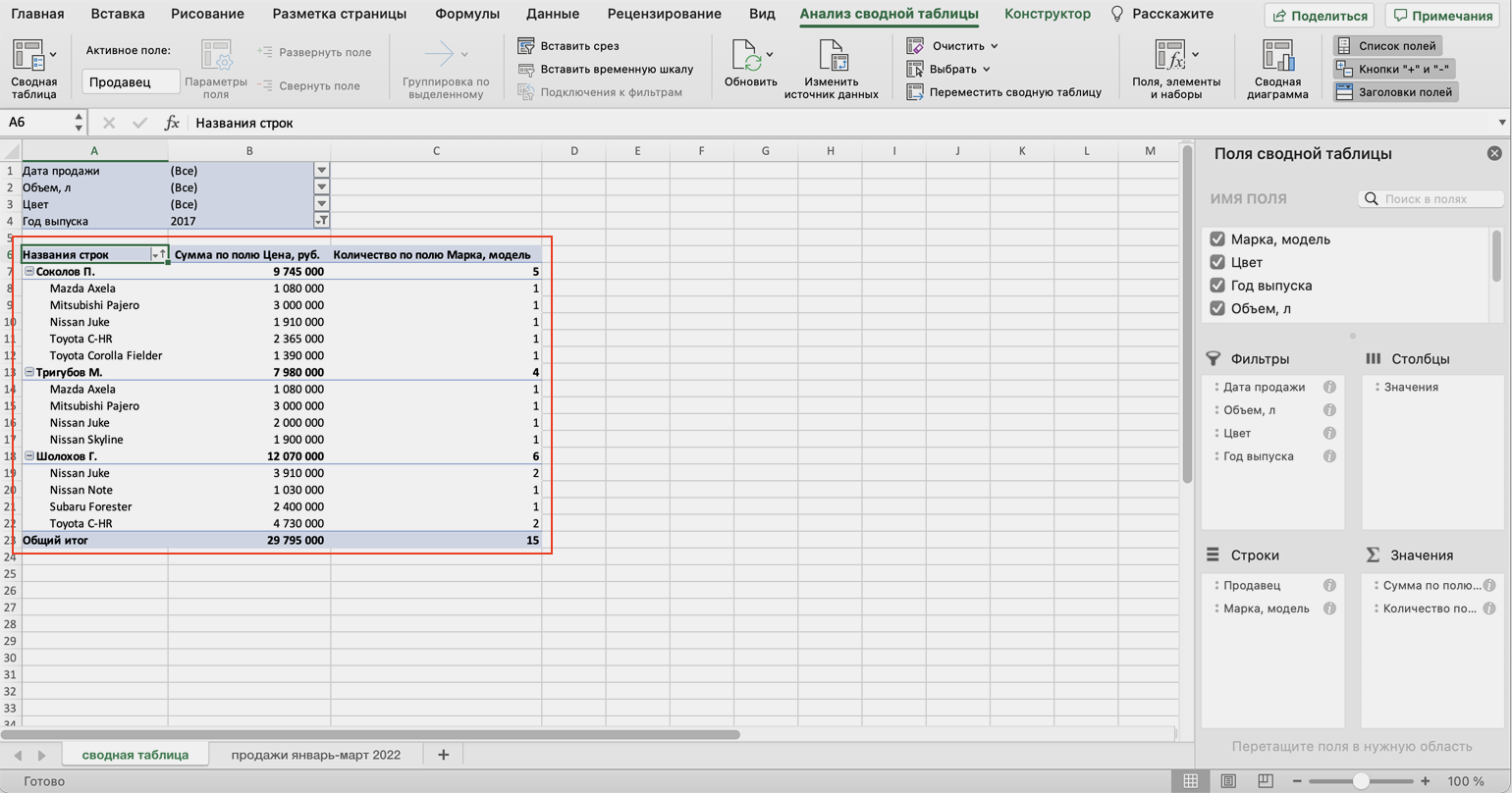Click Вставить срез icon
The image size is (1512, 793).
coord(526,46)
